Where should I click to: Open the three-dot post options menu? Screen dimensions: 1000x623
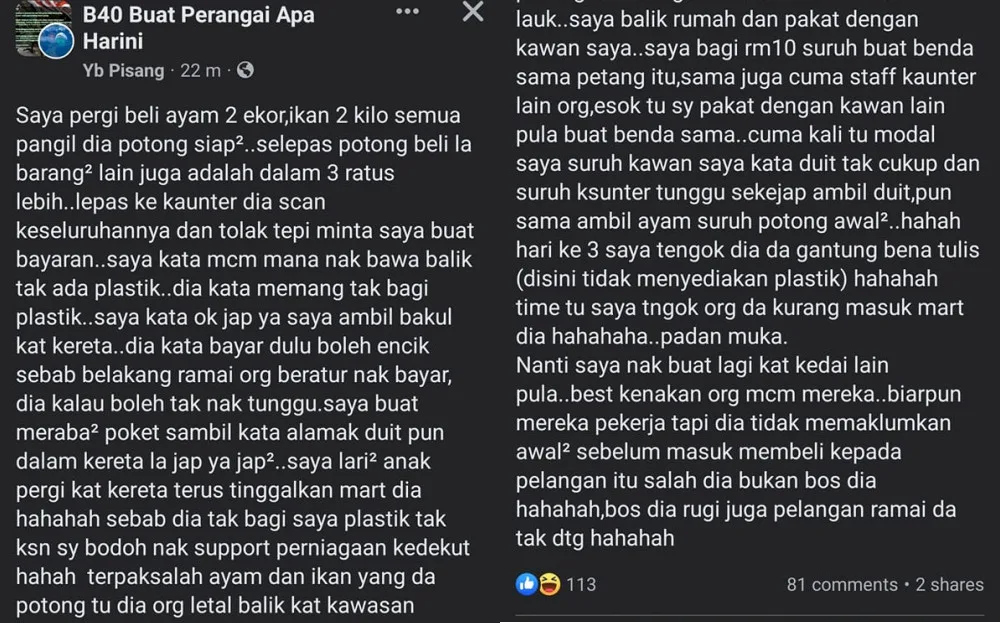[408, 11]
